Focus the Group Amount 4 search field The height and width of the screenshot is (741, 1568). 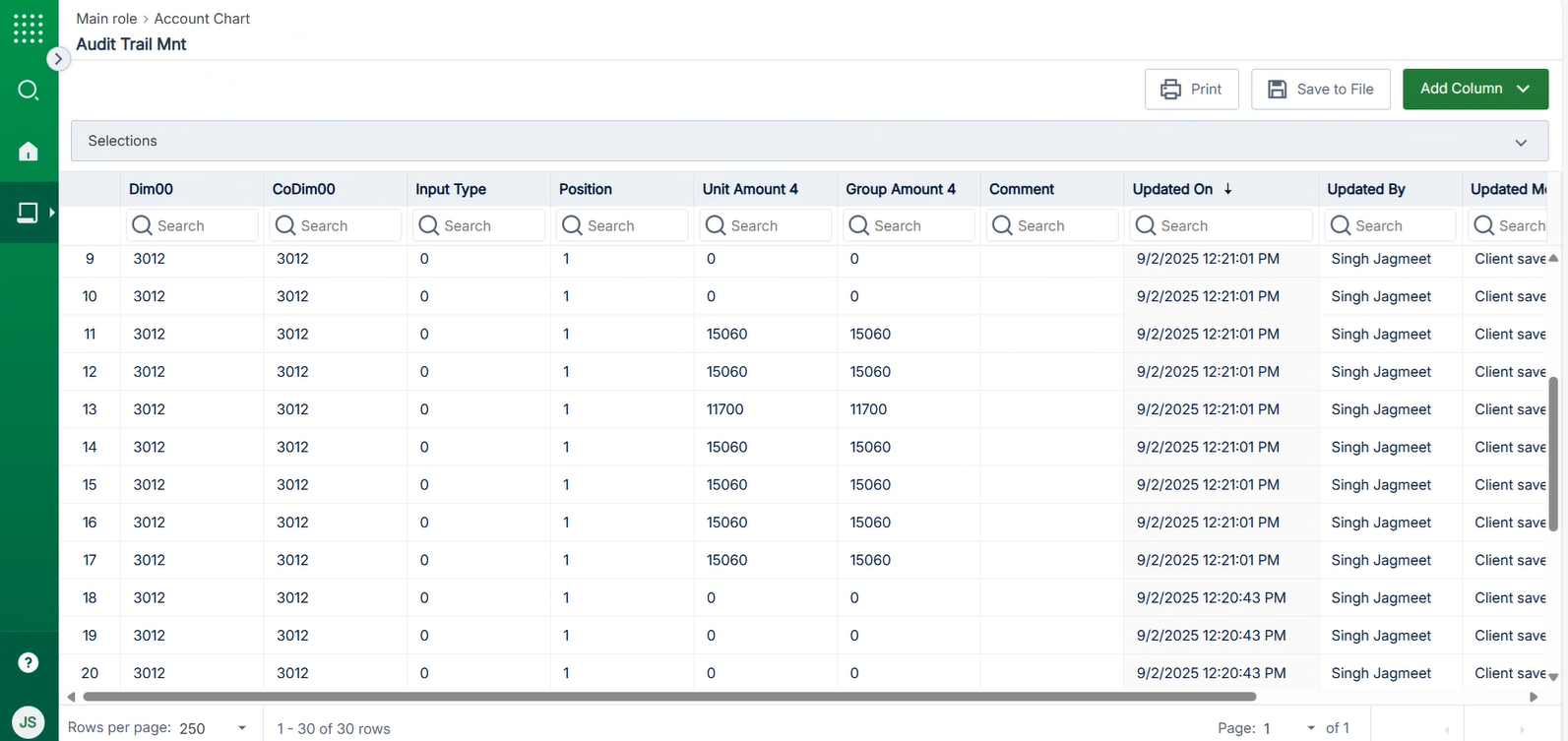click(909, 225)
